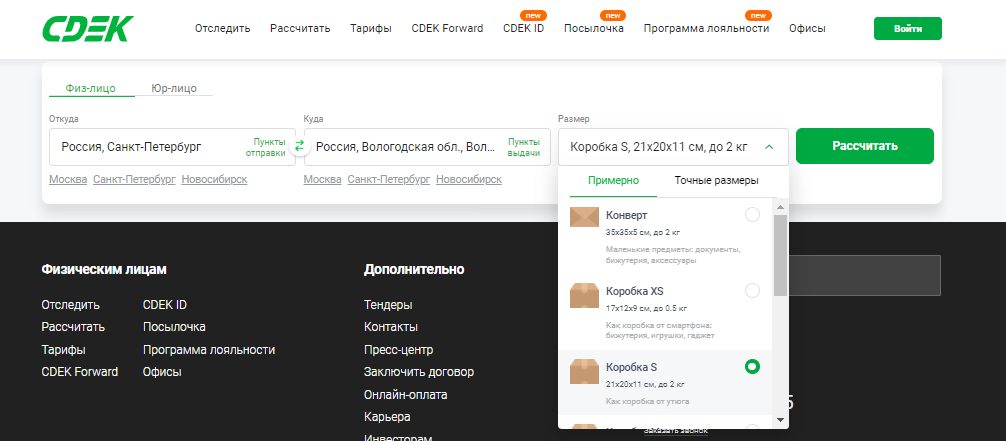Click the Войти login button
Image resolution: width=1006 pixels, height=441 pixels.
coord(908,29)
